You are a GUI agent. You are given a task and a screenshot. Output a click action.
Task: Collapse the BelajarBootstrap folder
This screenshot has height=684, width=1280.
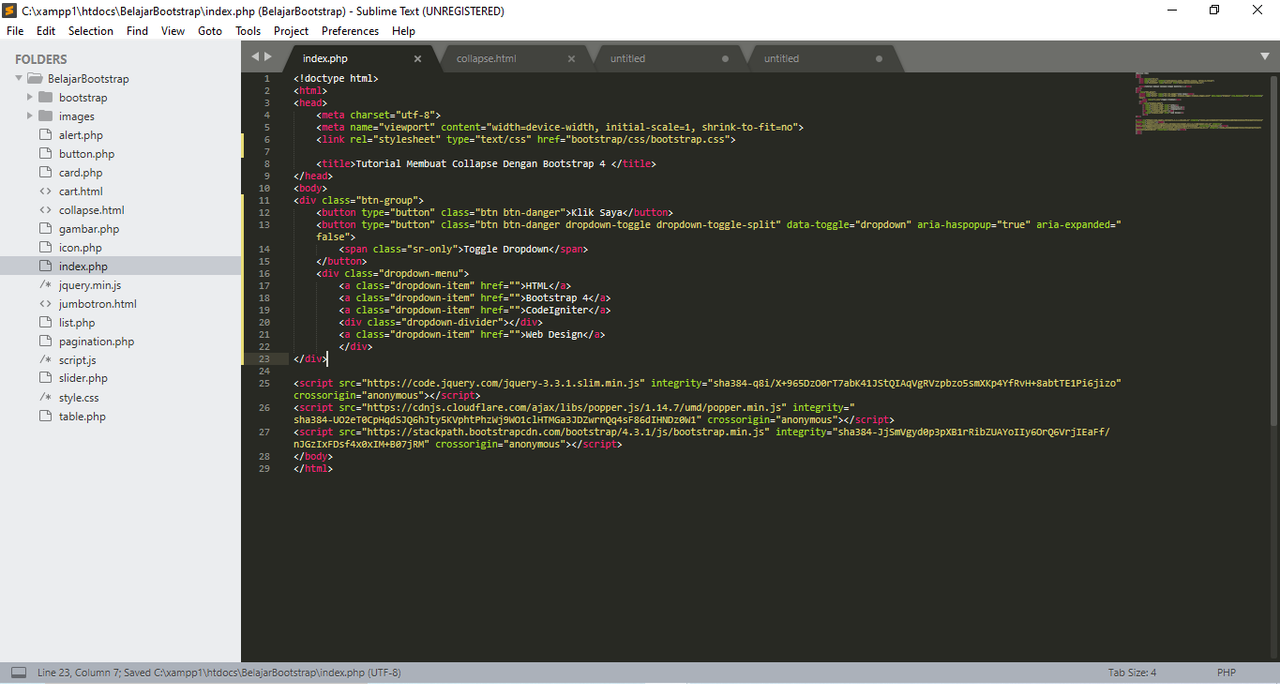19,78
